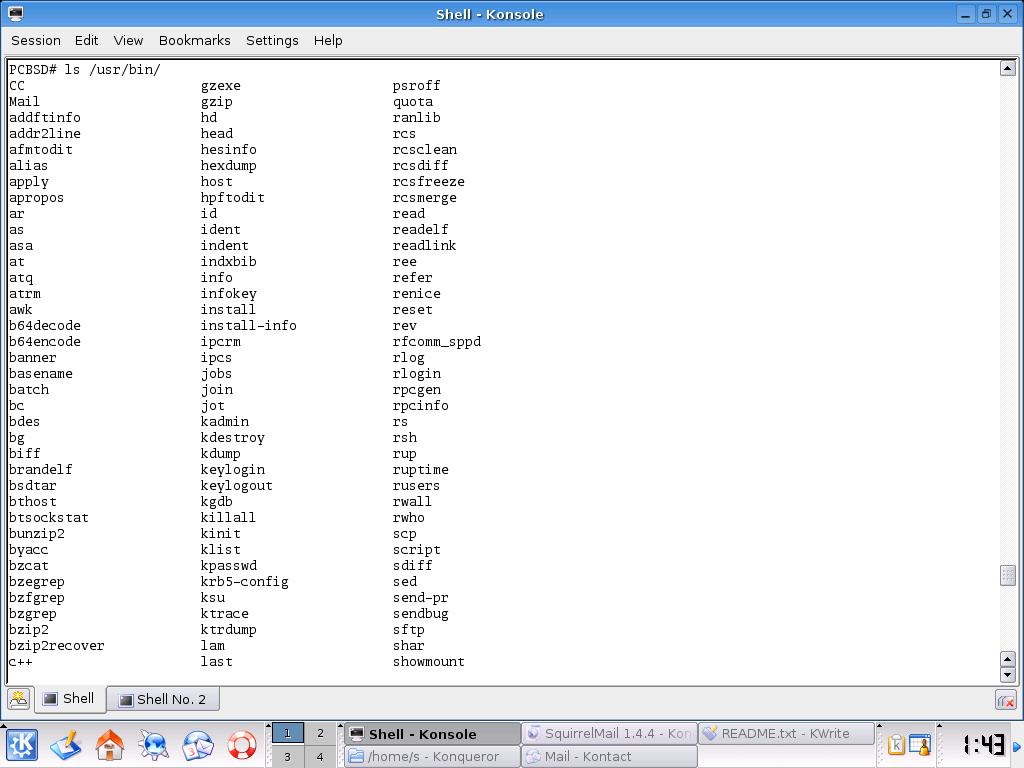Open the Session menu

[x=36, y=40]
